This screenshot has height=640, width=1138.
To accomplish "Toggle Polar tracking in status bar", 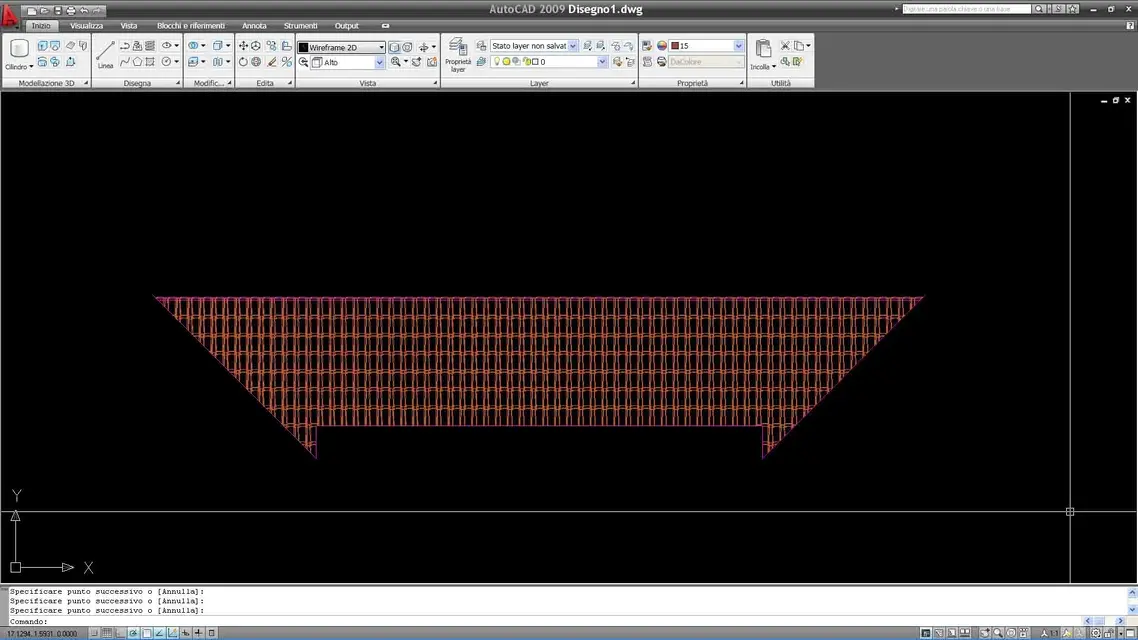I will coord(134,633).
